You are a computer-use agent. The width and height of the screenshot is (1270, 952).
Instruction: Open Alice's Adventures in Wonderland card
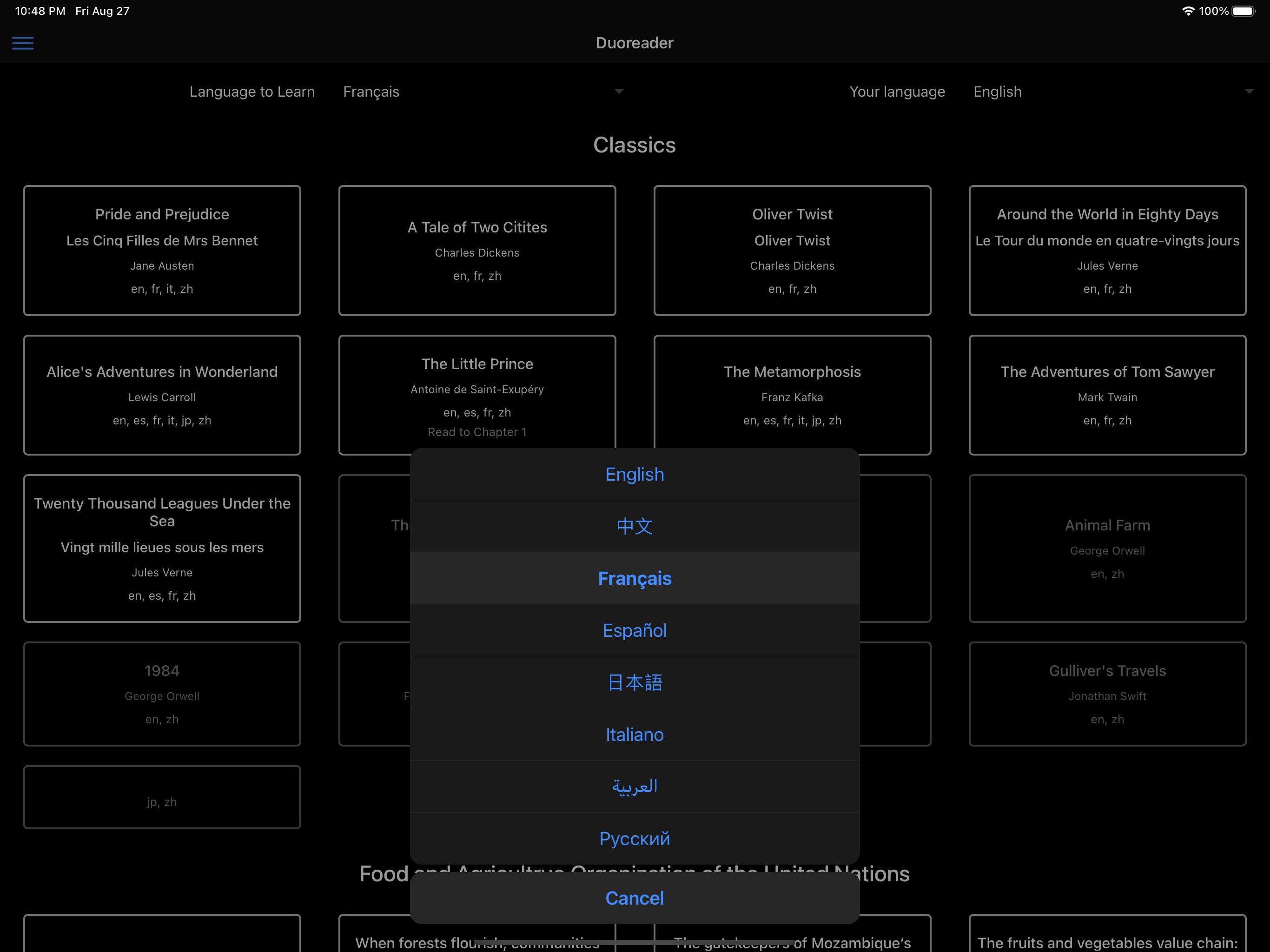pos(162,395)
